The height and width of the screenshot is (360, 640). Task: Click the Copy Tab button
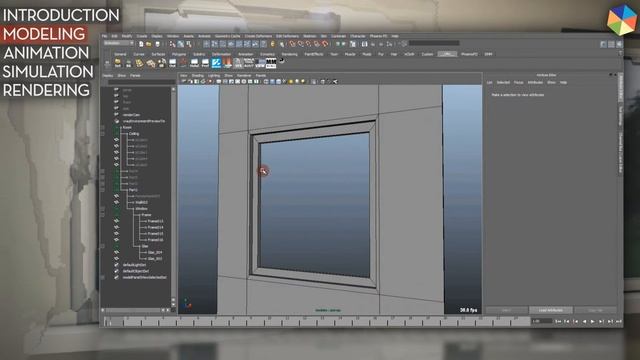pos(595,310)
